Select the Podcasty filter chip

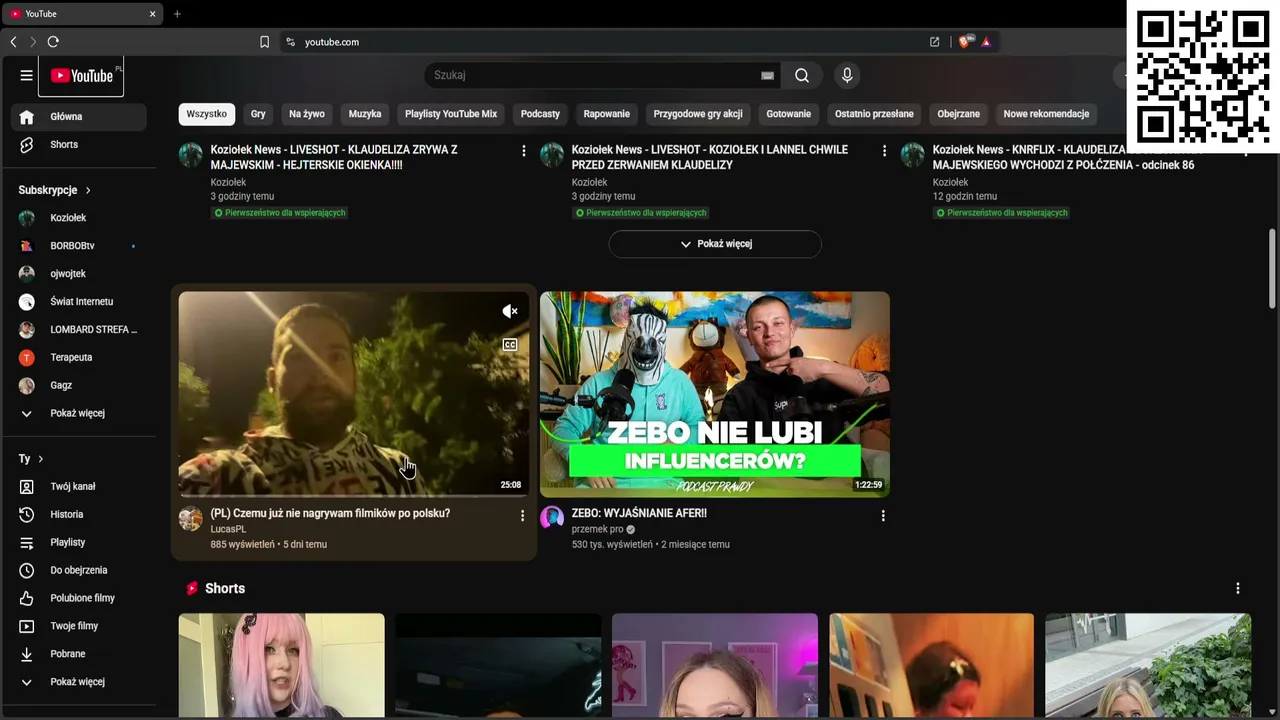click(540, 114)
